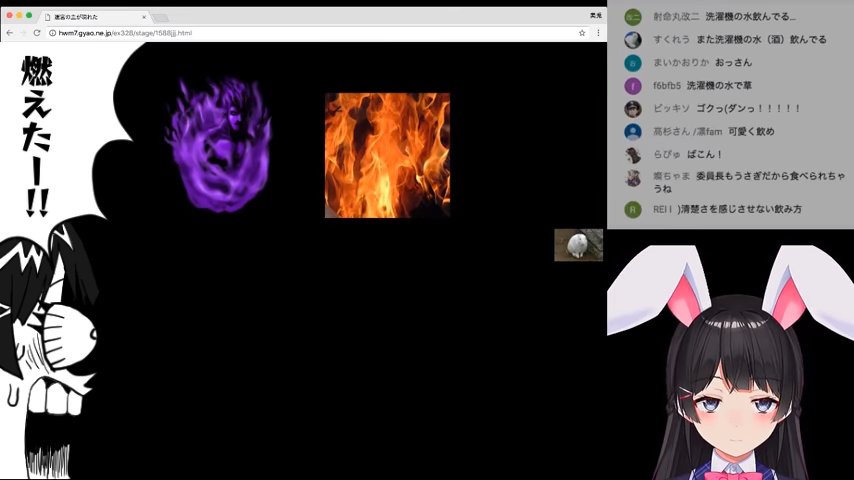This screenshot has width=854, height=480.
Task: Close the current browser tab
Action: (x=144, y=17)
